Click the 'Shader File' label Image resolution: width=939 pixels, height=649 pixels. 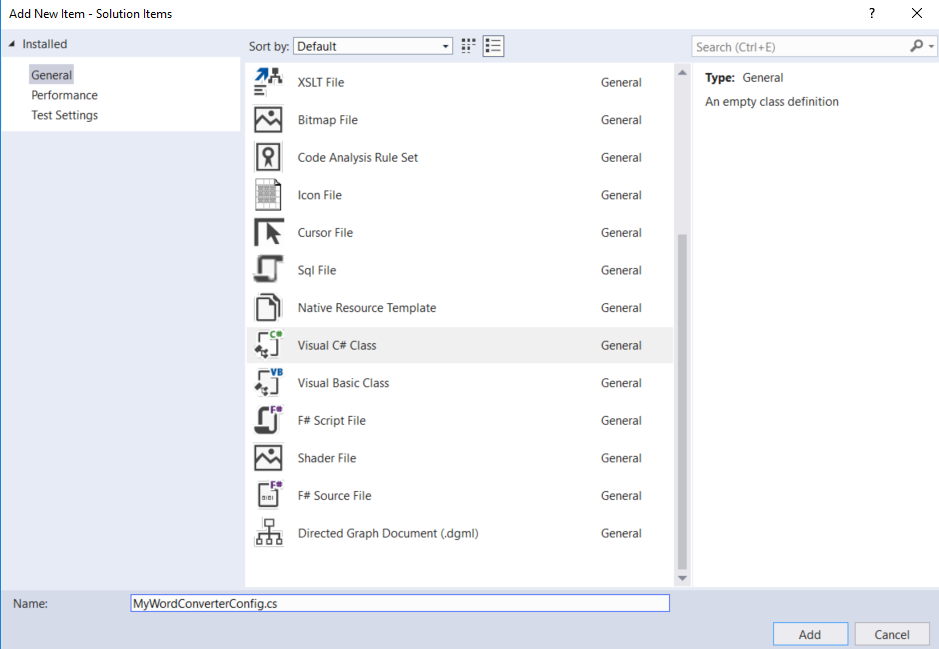[x=326, y=458]
